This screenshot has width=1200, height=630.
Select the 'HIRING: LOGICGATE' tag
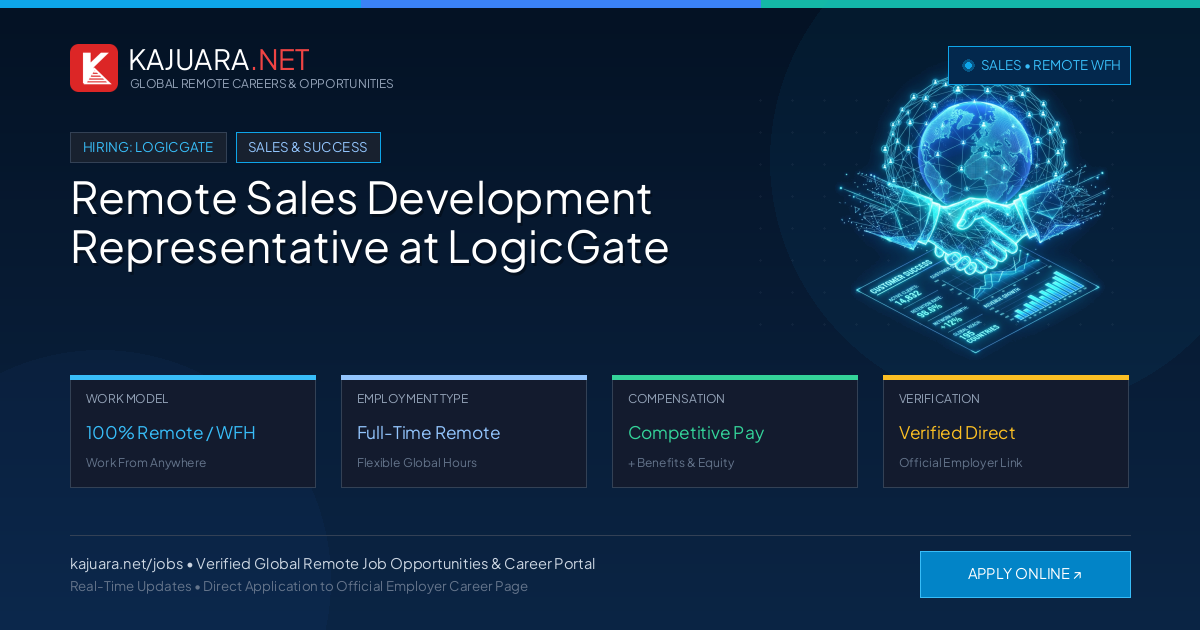(148, 147)
